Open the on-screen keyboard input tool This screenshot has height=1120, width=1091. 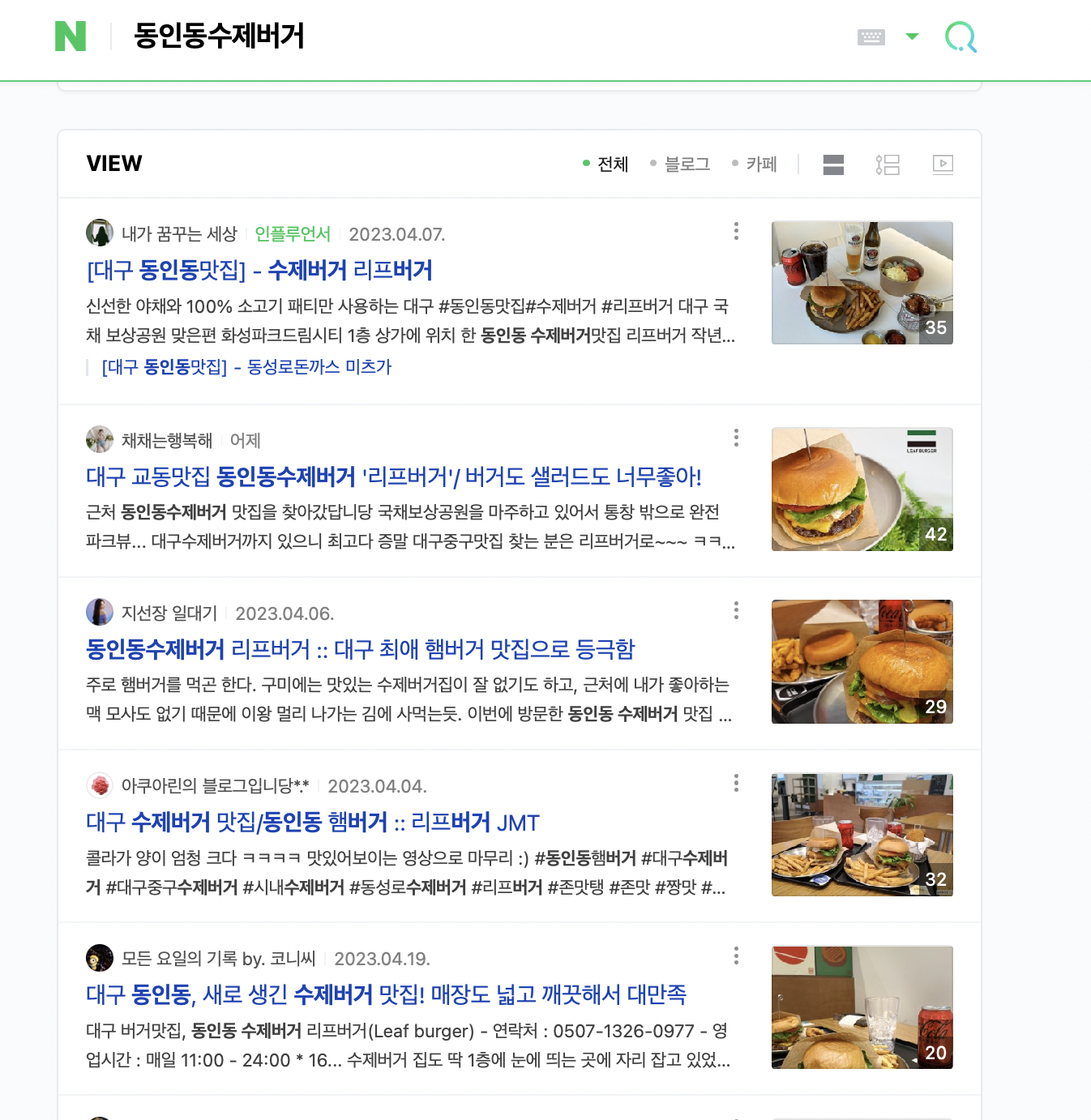click(871, 36)
